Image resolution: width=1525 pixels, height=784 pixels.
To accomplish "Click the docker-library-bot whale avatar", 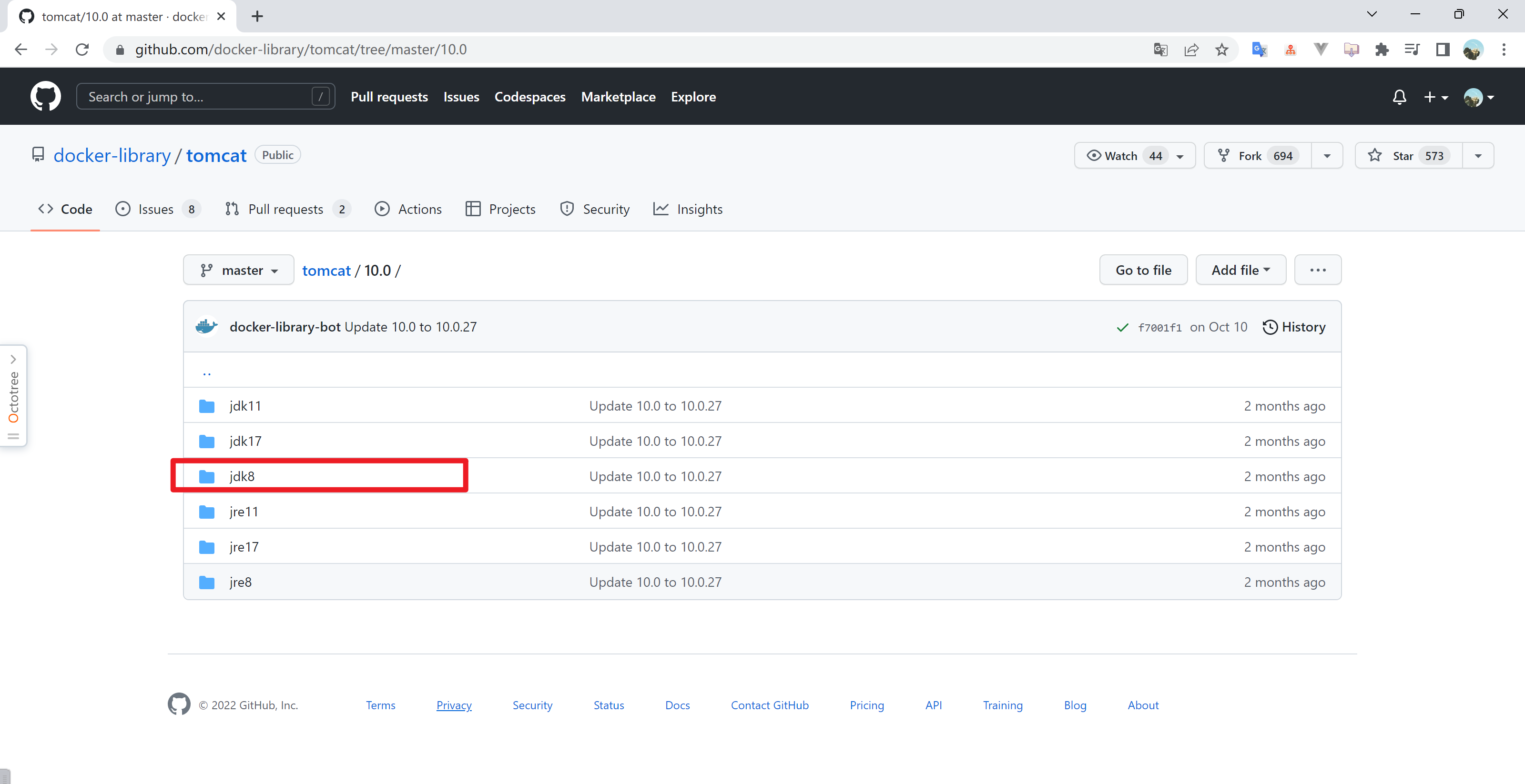I will coord(207,327).
